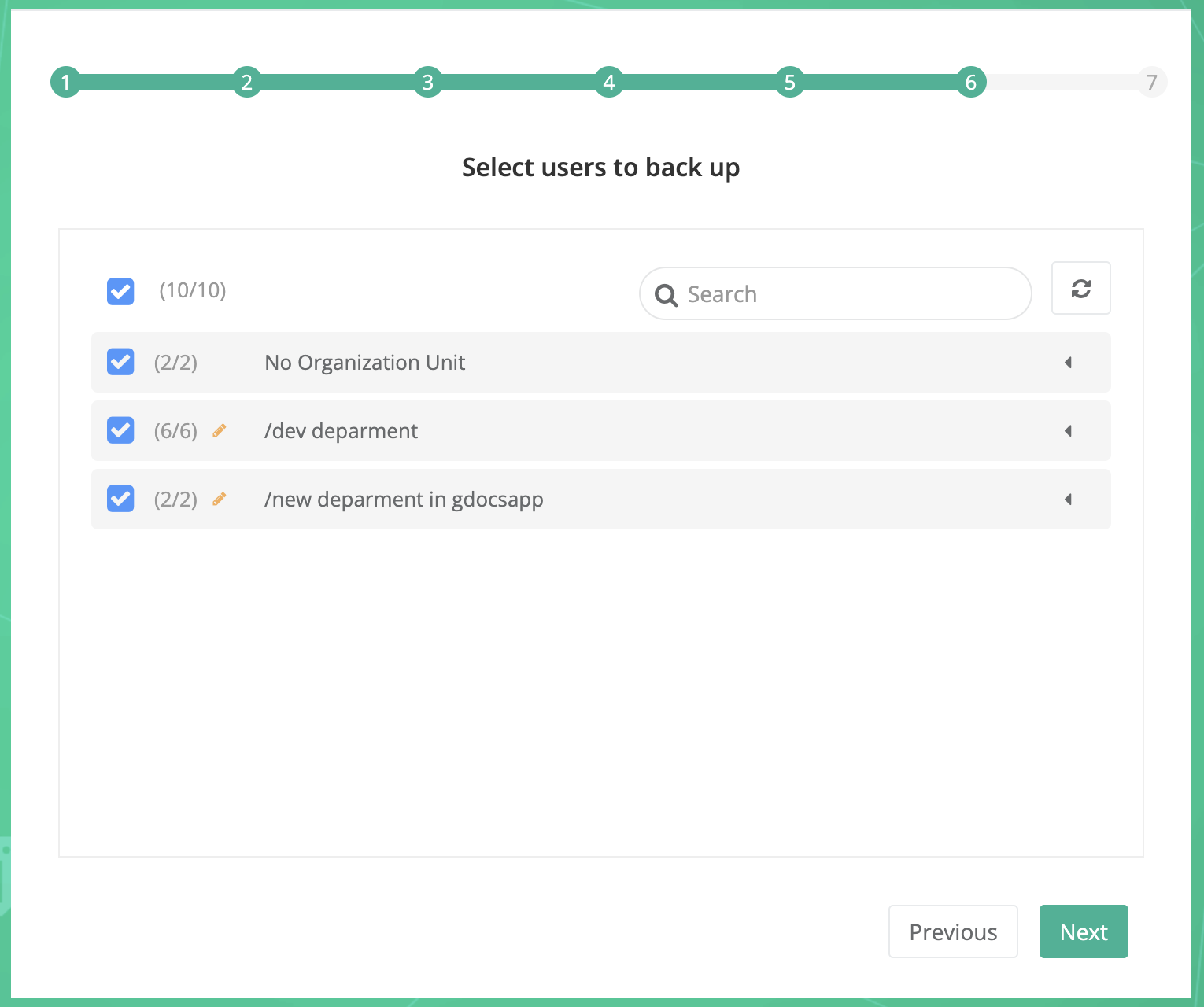Viewport: 1204px width, 1007px height.
Task: Click the Previous button
Action: coord(953,931)
